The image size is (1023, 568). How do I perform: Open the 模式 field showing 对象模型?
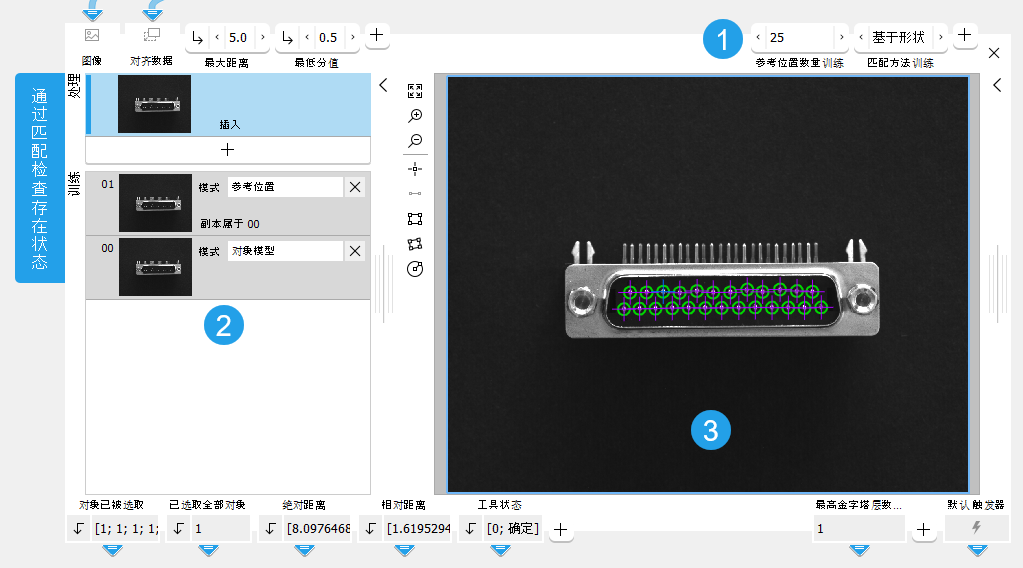285,251
